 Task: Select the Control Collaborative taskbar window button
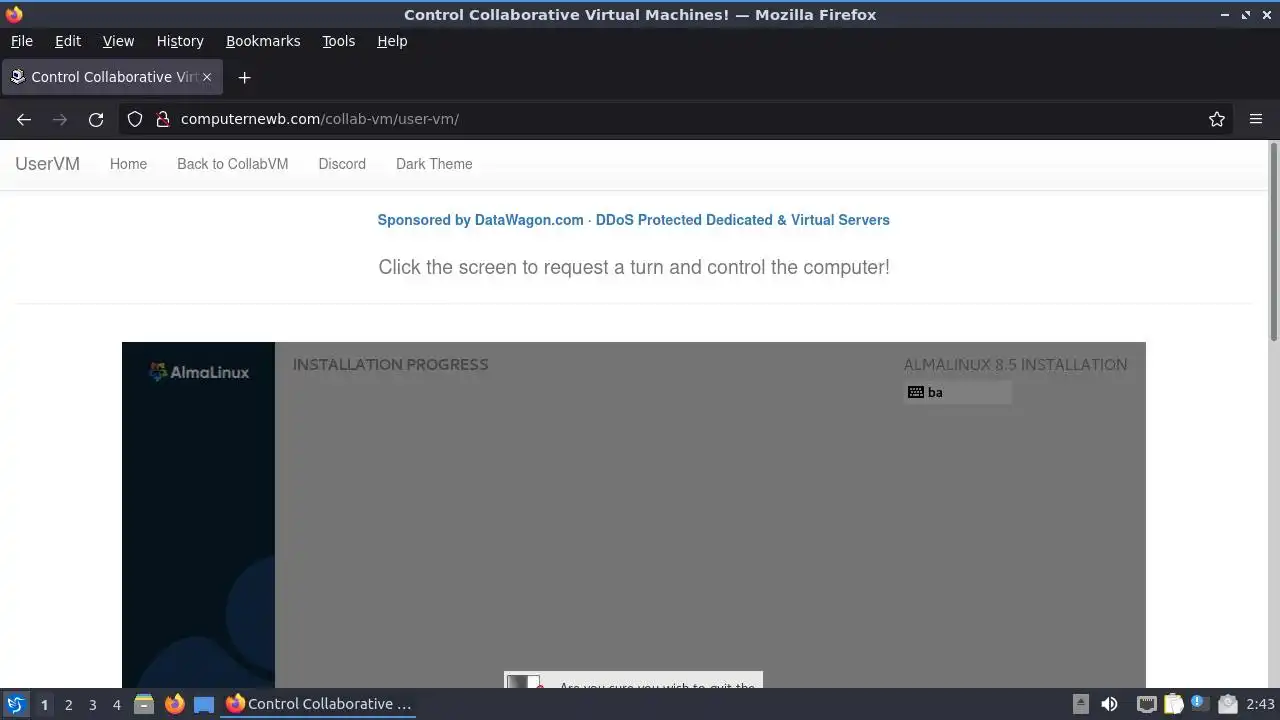point(319,704)
